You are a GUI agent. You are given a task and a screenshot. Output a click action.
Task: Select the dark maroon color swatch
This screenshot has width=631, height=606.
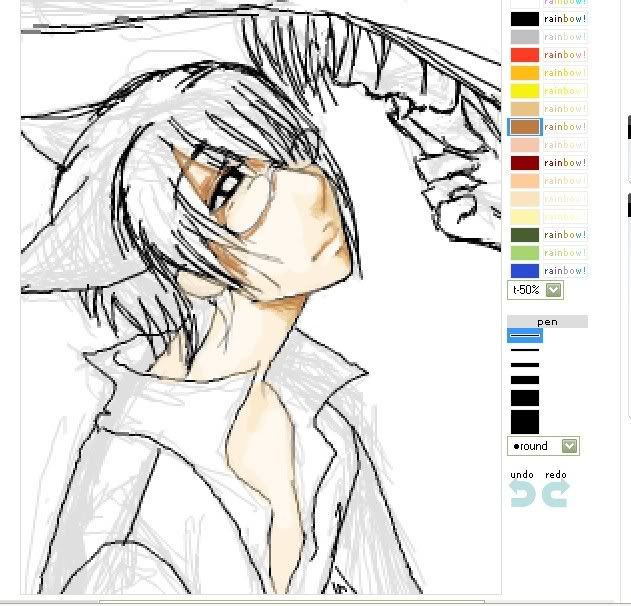[525, 163]
